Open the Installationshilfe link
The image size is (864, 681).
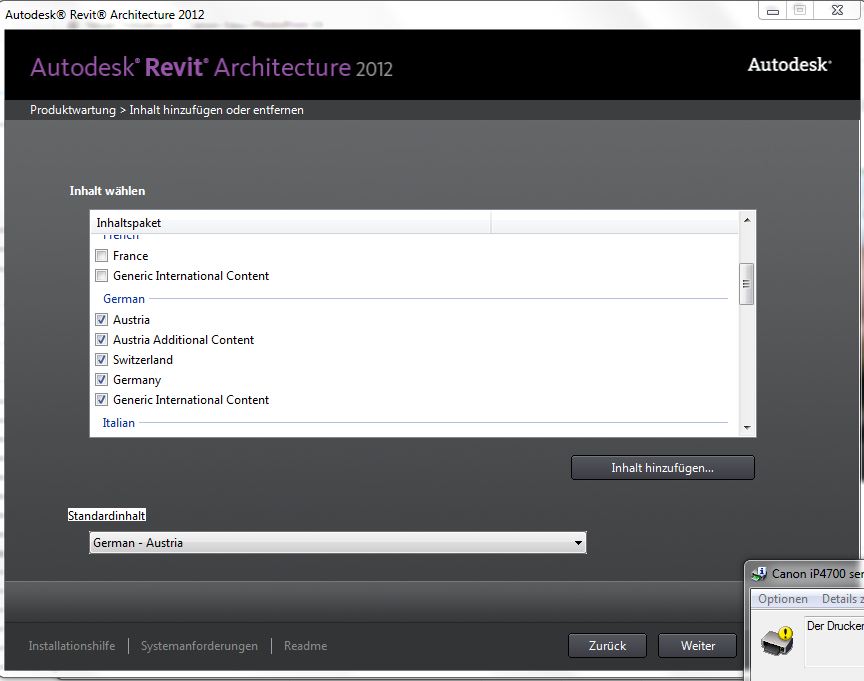click(x=72, y=646)
